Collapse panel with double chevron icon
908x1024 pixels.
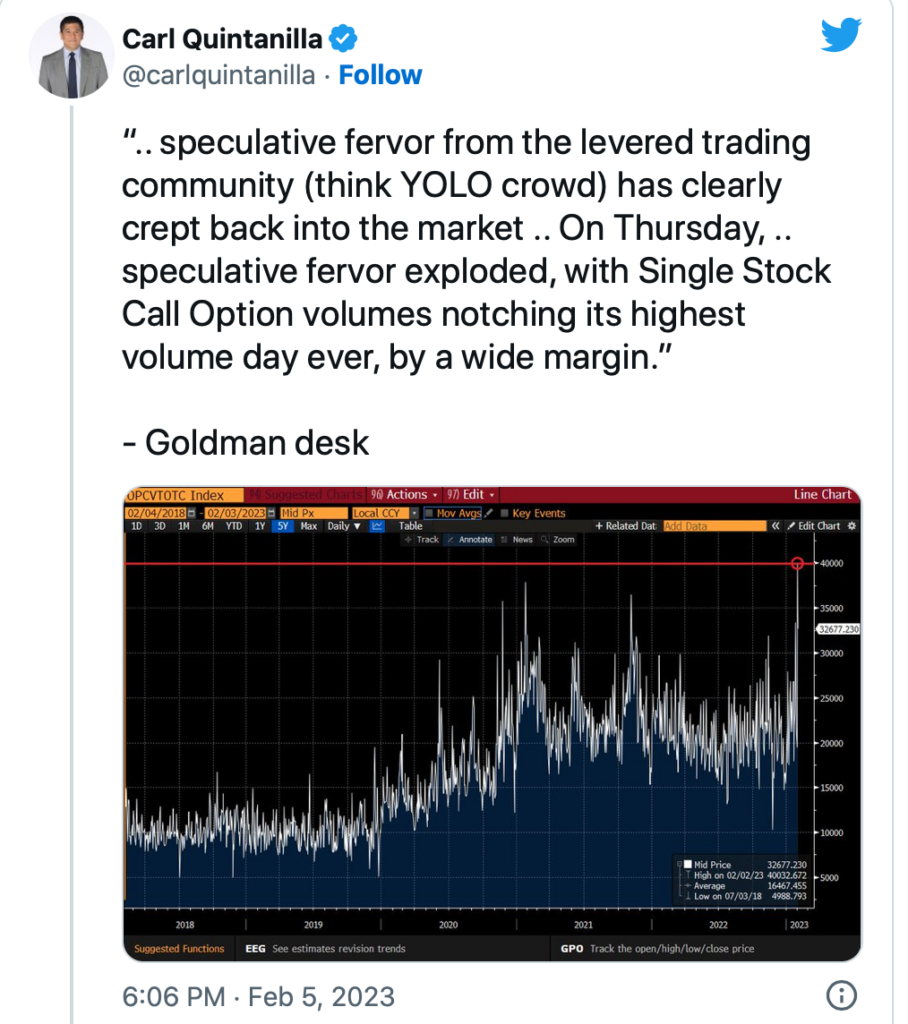tap(775, 526)
